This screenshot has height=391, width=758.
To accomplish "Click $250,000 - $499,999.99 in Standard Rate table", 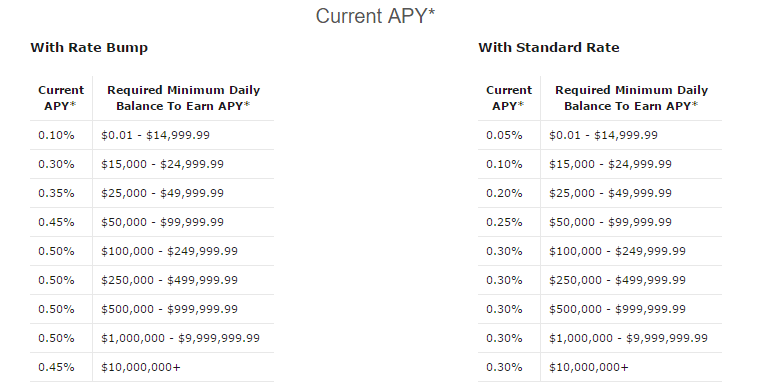I will coord(617,280).
